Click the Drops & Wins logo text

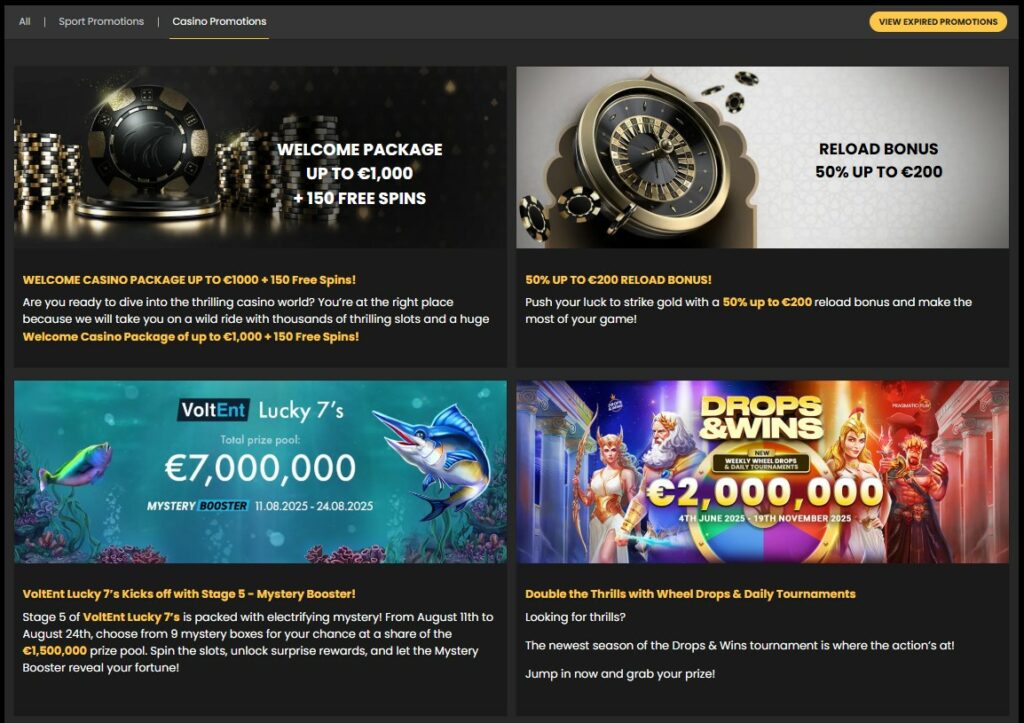coord(761,418)
